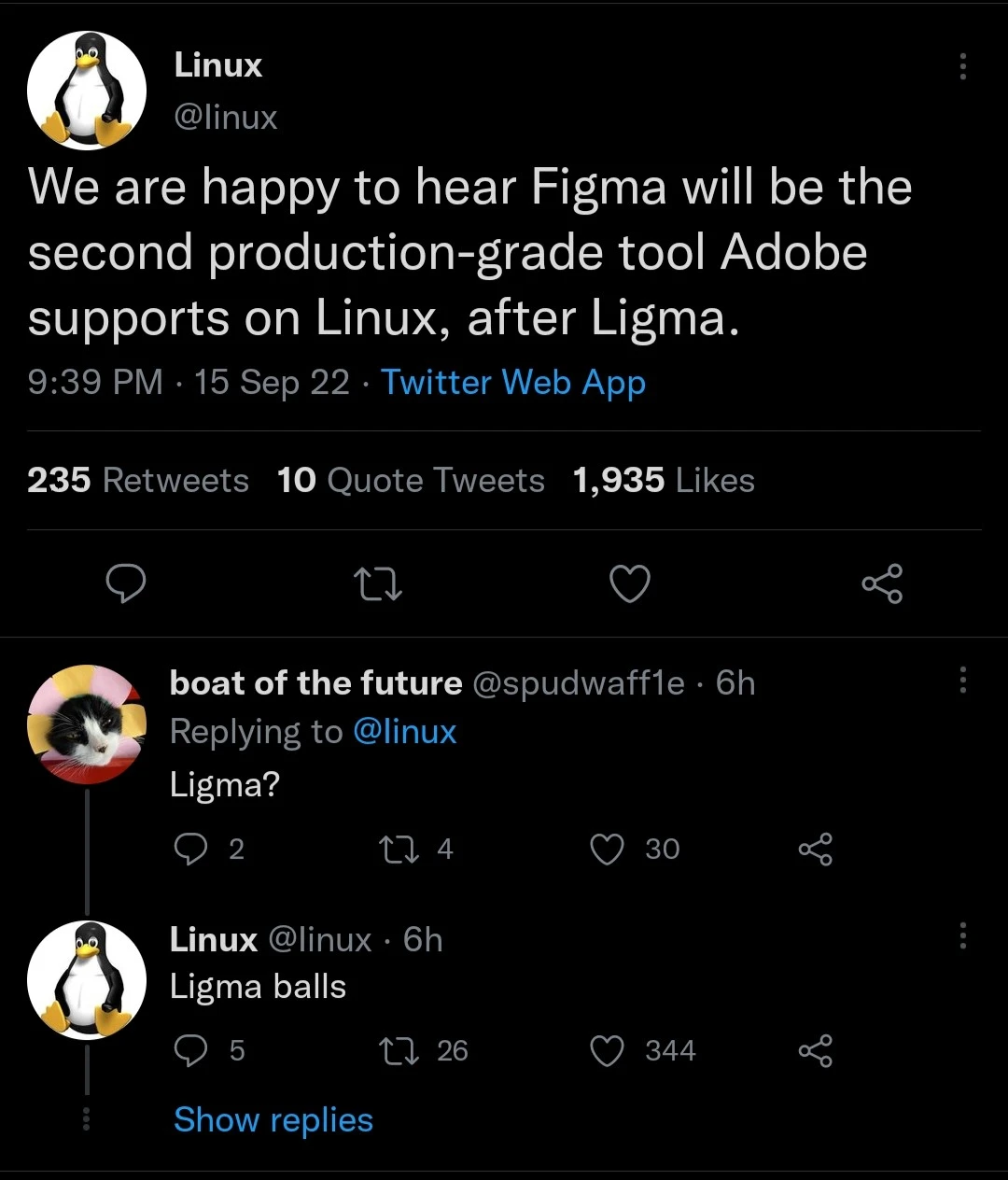Open boat of the future's cat avatar

point(87,724)
